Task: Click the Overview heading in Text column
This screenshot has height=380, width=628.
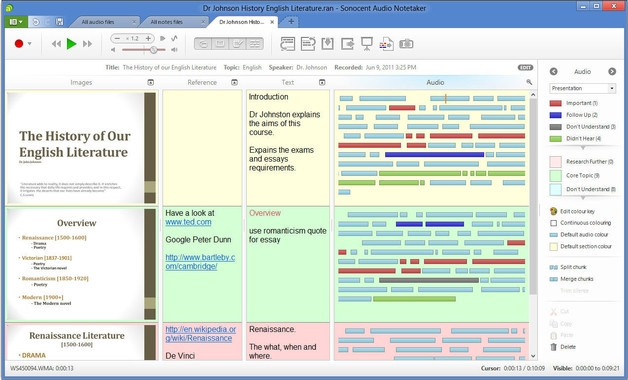Action: tap(265, 213)
